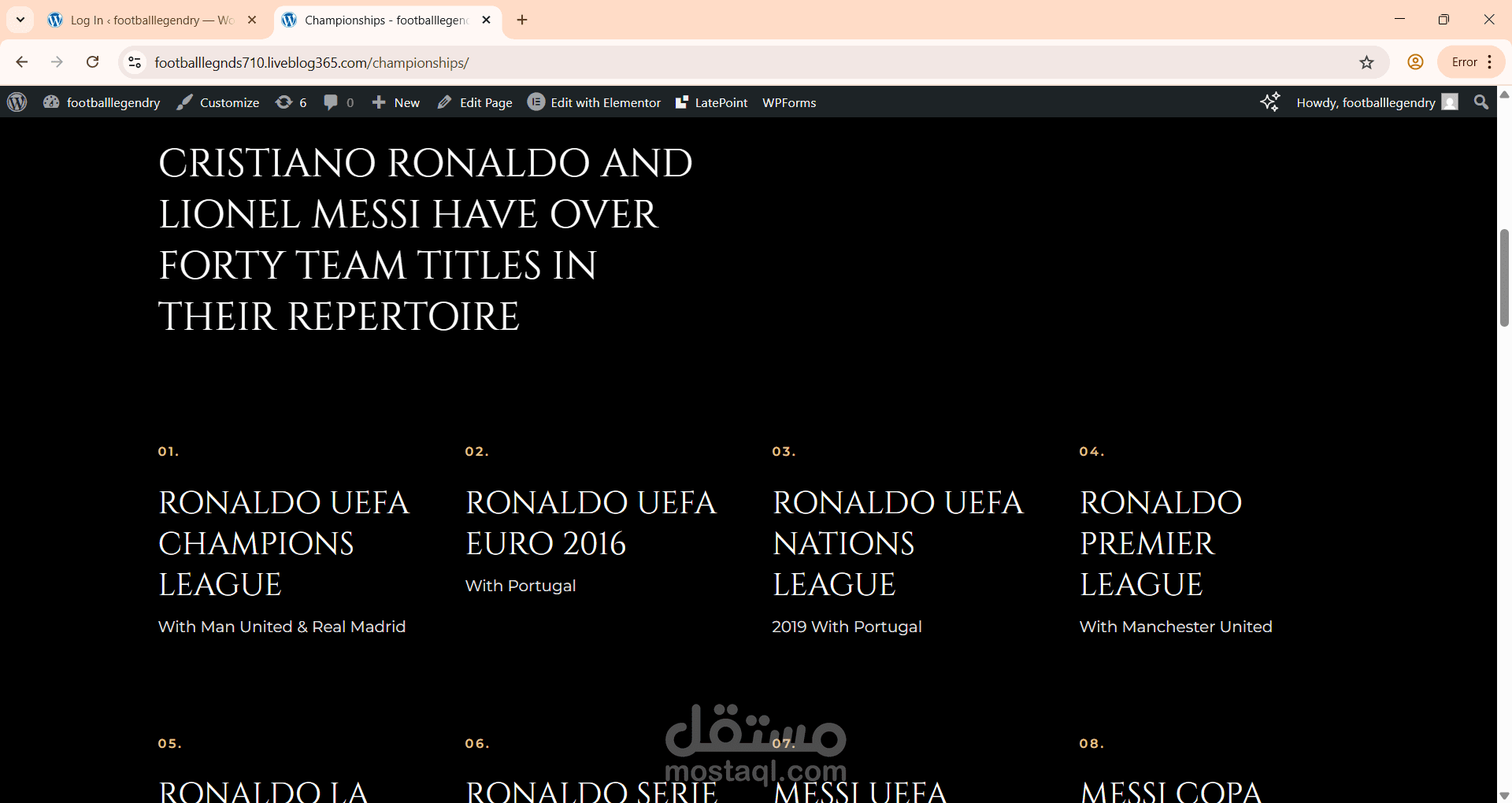Image resolution: width=1512 pixels, height=803 pixels.
Task: Open the WPForms admin bar menu
Action: point(789,102)
